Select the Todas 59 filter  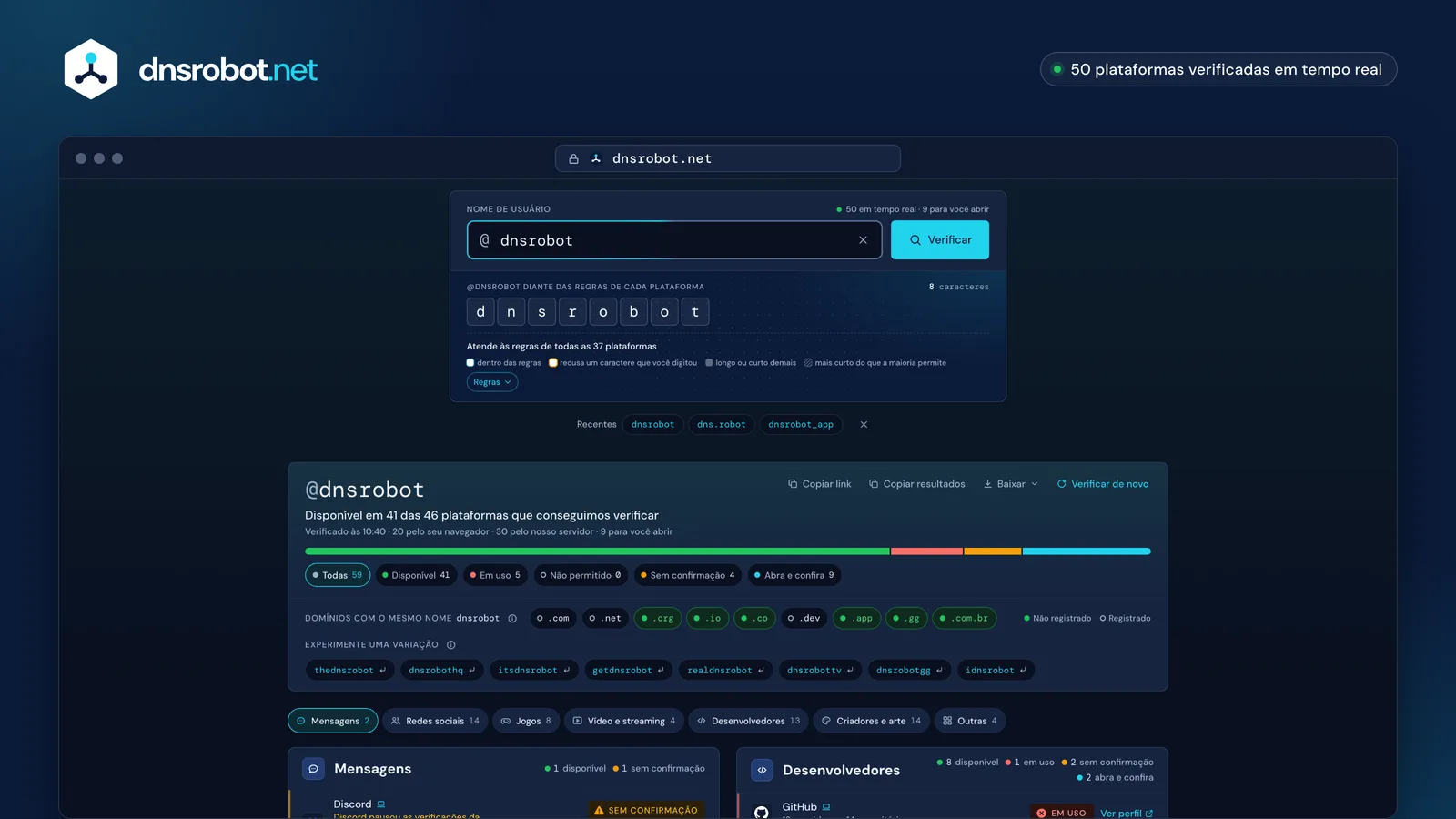click(338, 575)
